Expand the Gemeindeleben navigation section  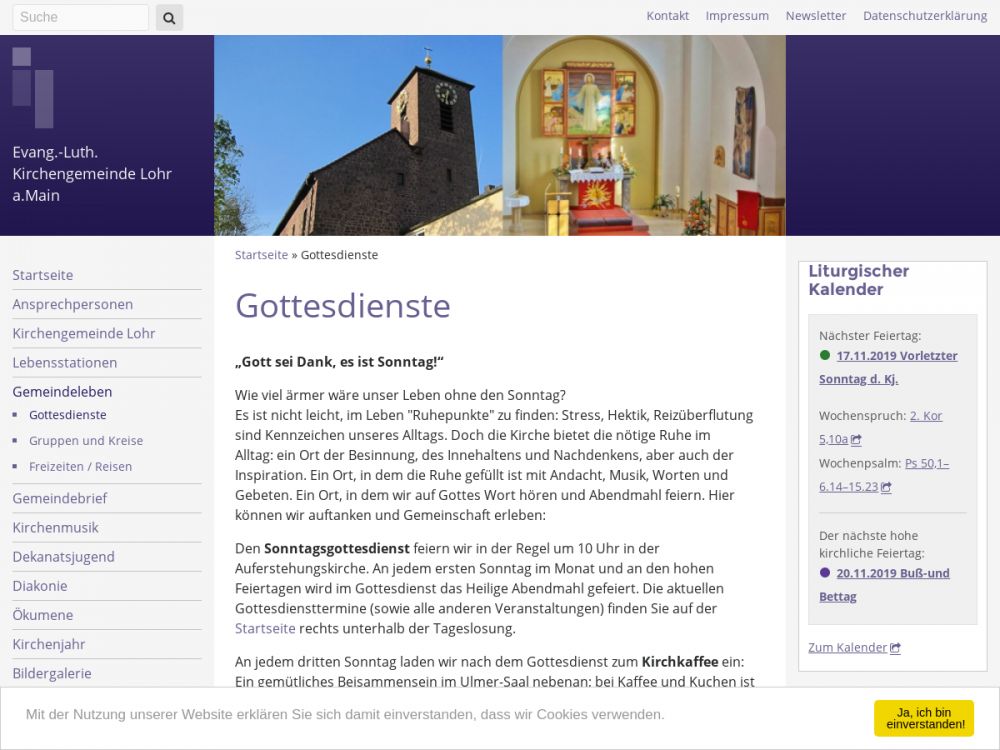tap(62, 392)
